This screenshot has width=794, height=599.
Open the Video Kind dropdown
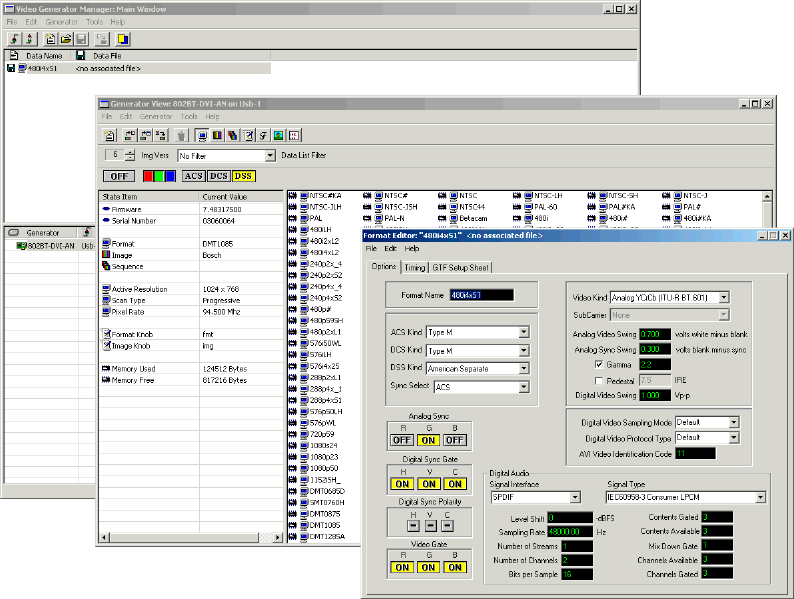point(724,297)
